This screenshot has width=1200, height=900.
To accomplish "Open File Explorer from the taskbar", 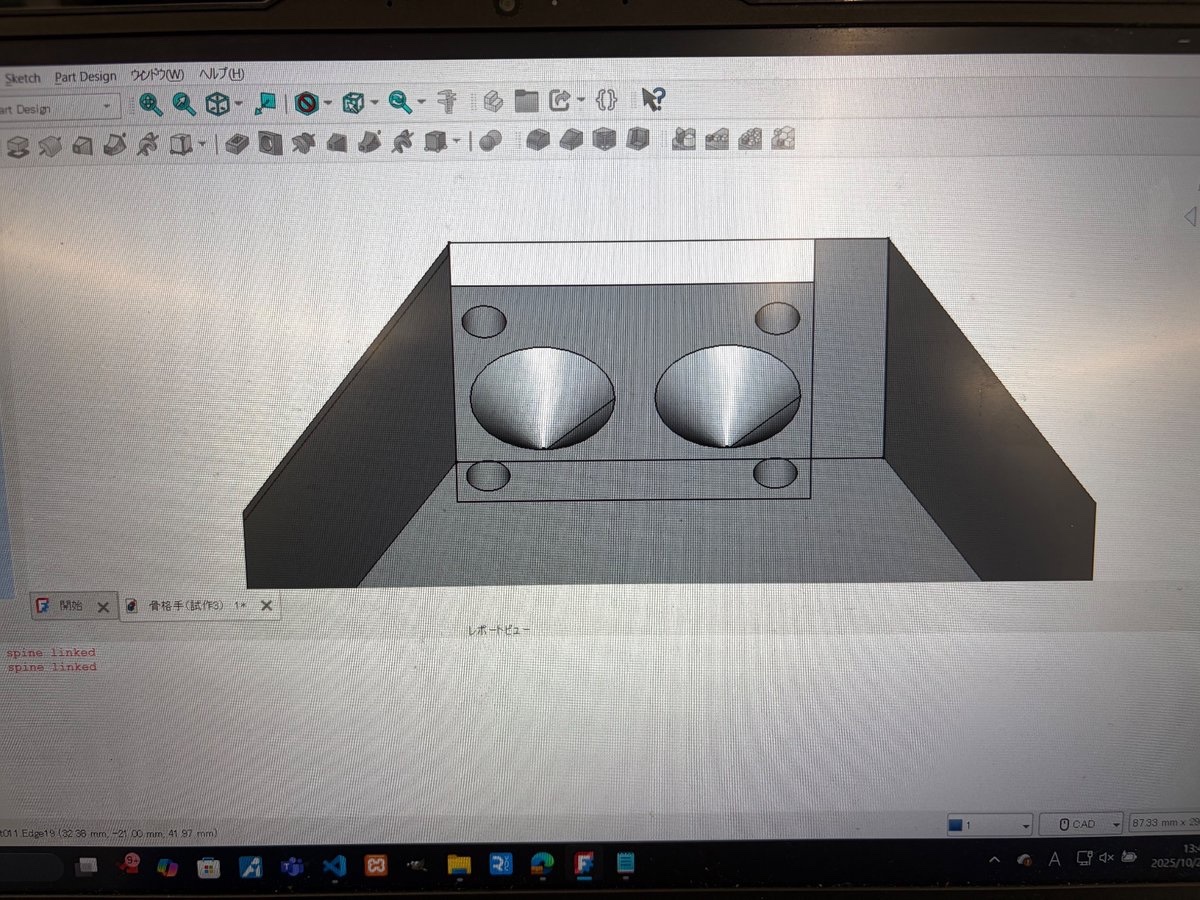I will [x=458, y=864].
